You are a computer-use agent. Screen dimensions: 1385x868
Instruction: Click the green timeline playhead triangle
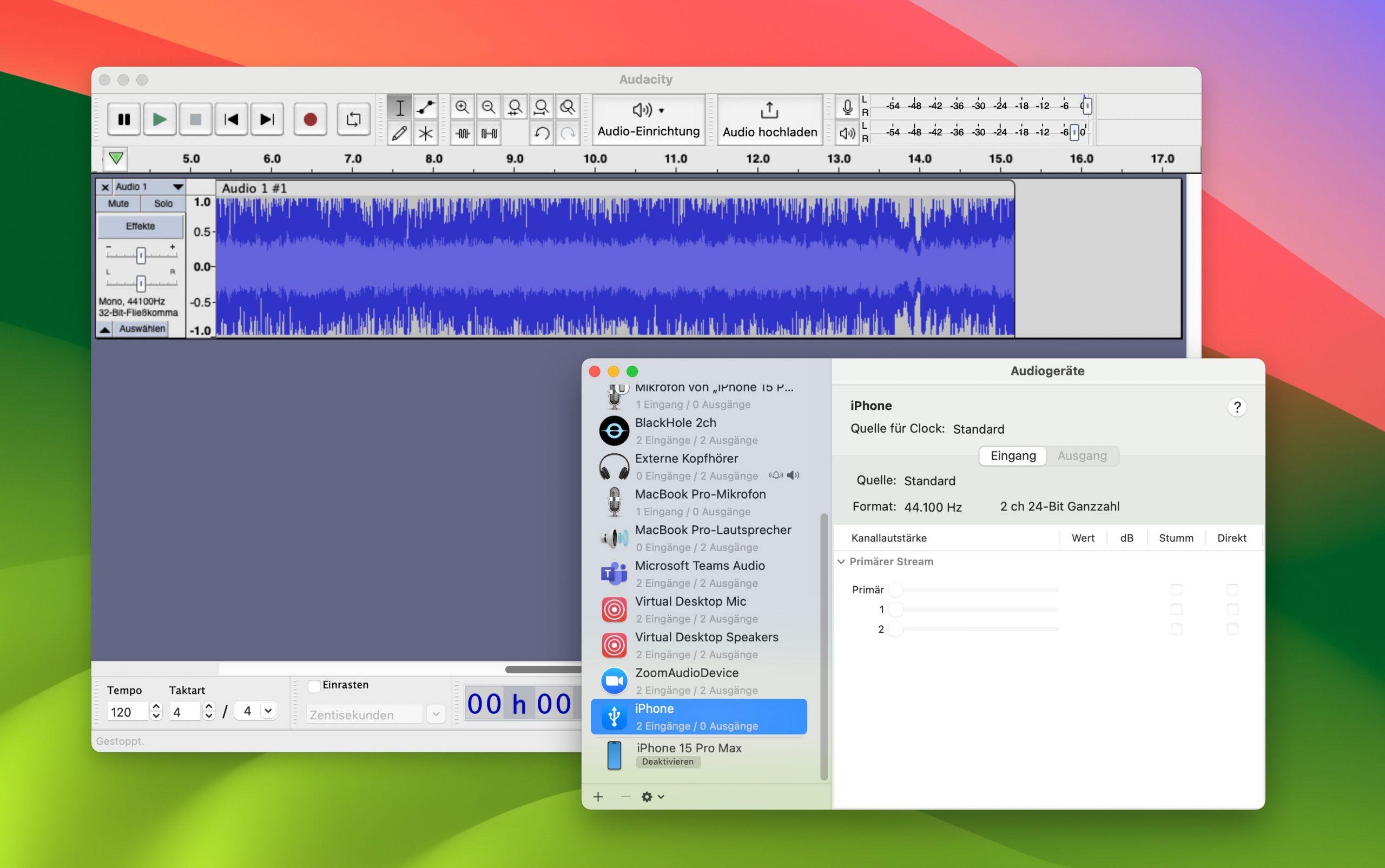pyautogui.click(x=116, y=158)
